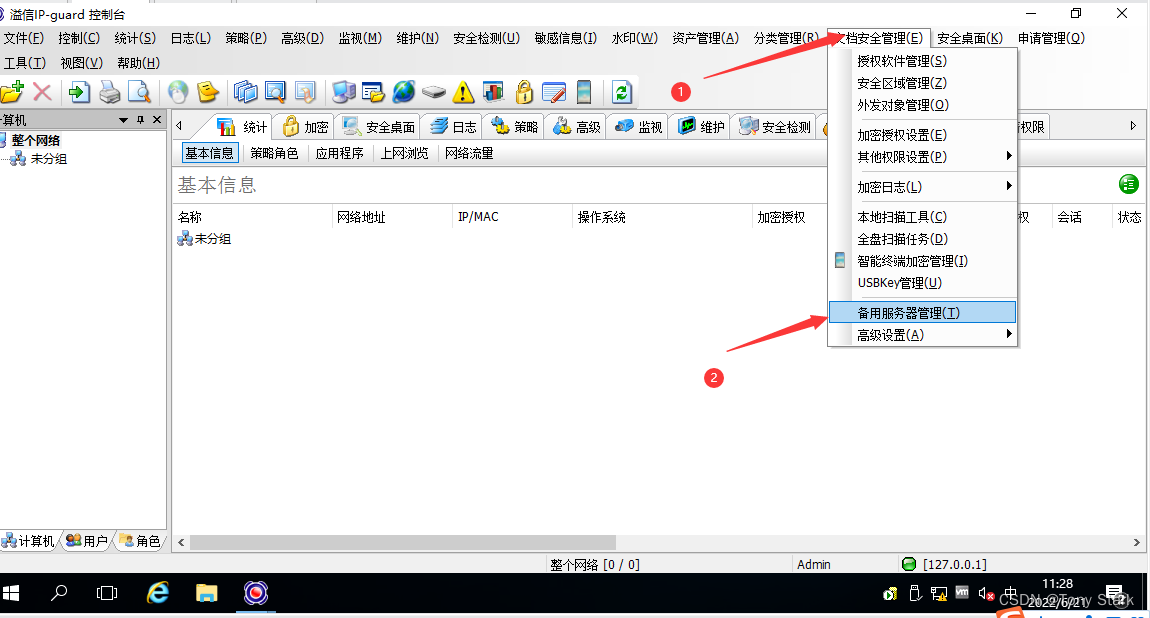Select the Print icon in the toolbar

108,91
